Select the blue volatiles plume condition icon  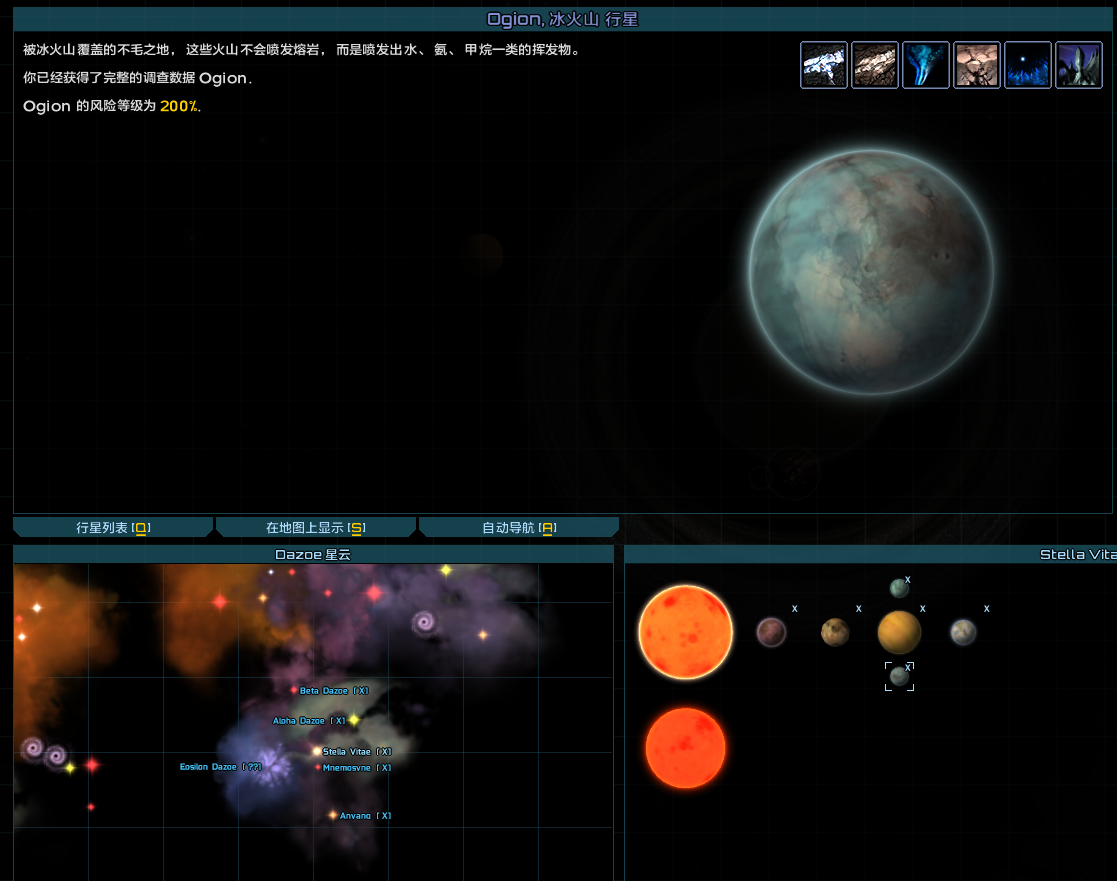[x=926, y=65]
